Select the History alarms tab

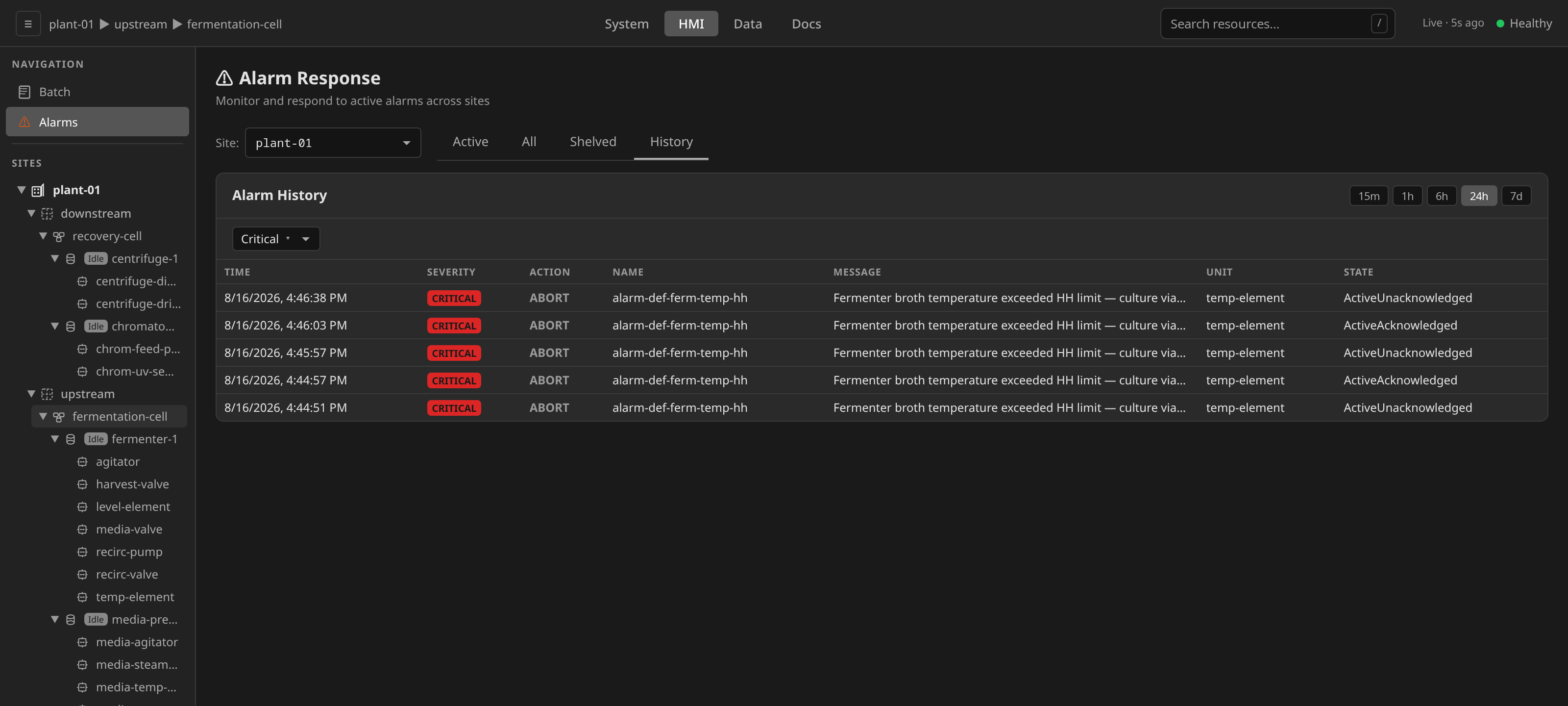pos(671,142)
